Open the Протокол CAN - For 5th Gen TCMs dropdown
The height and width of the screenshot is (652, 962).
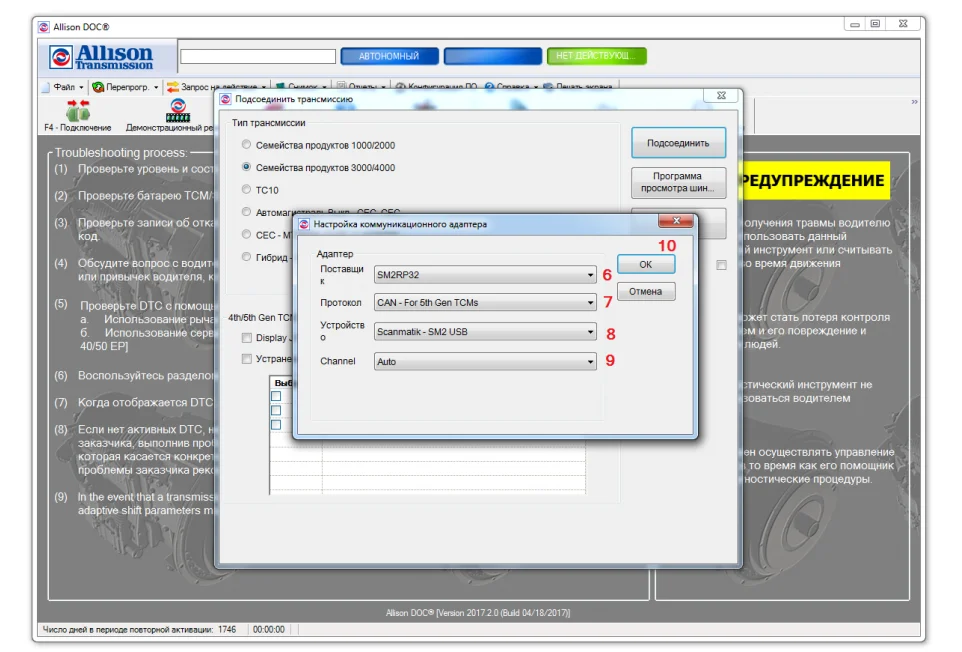[485, 302]
